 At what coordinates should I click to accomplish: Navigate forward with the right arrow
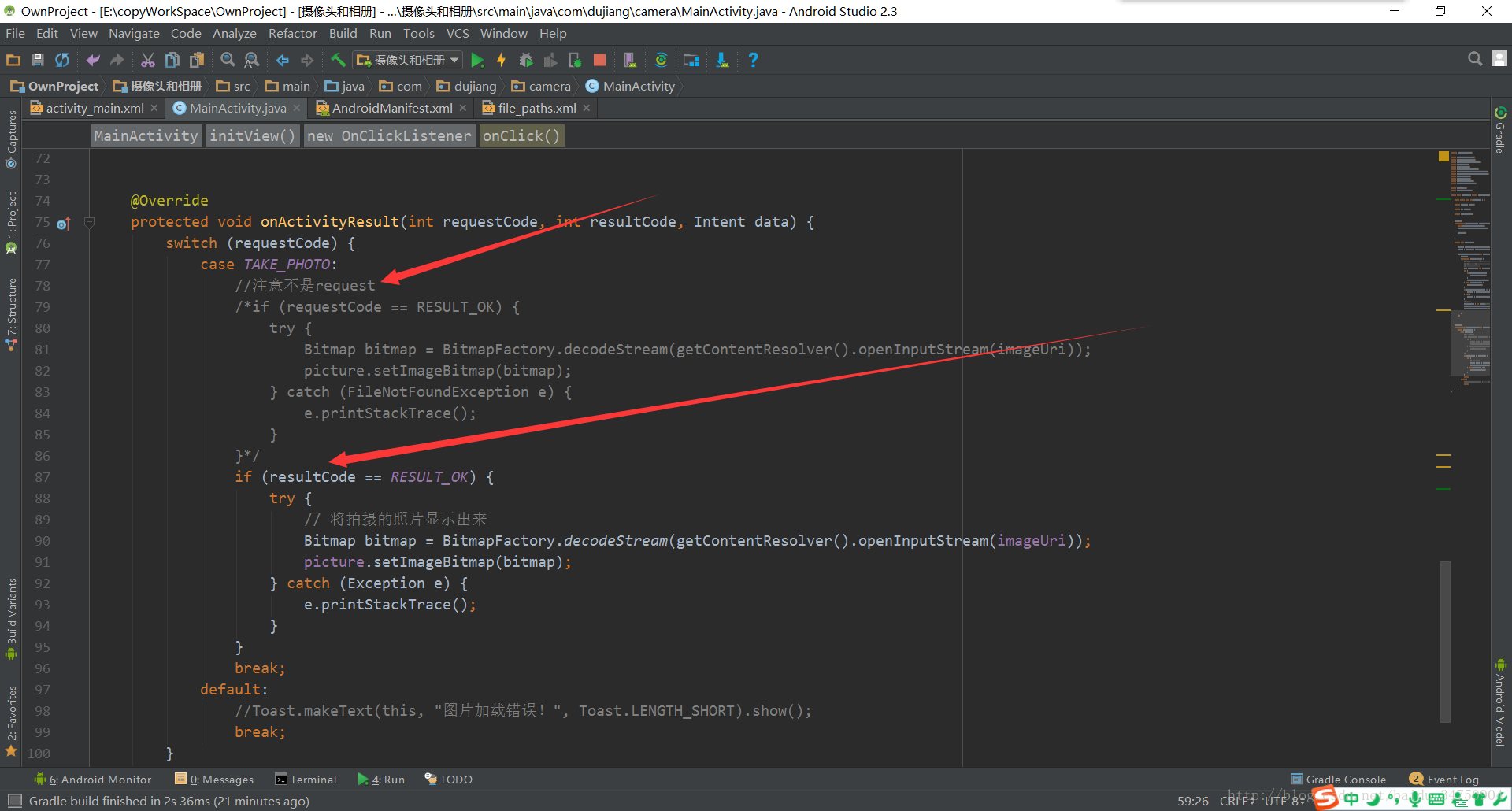tap(307, 60)
